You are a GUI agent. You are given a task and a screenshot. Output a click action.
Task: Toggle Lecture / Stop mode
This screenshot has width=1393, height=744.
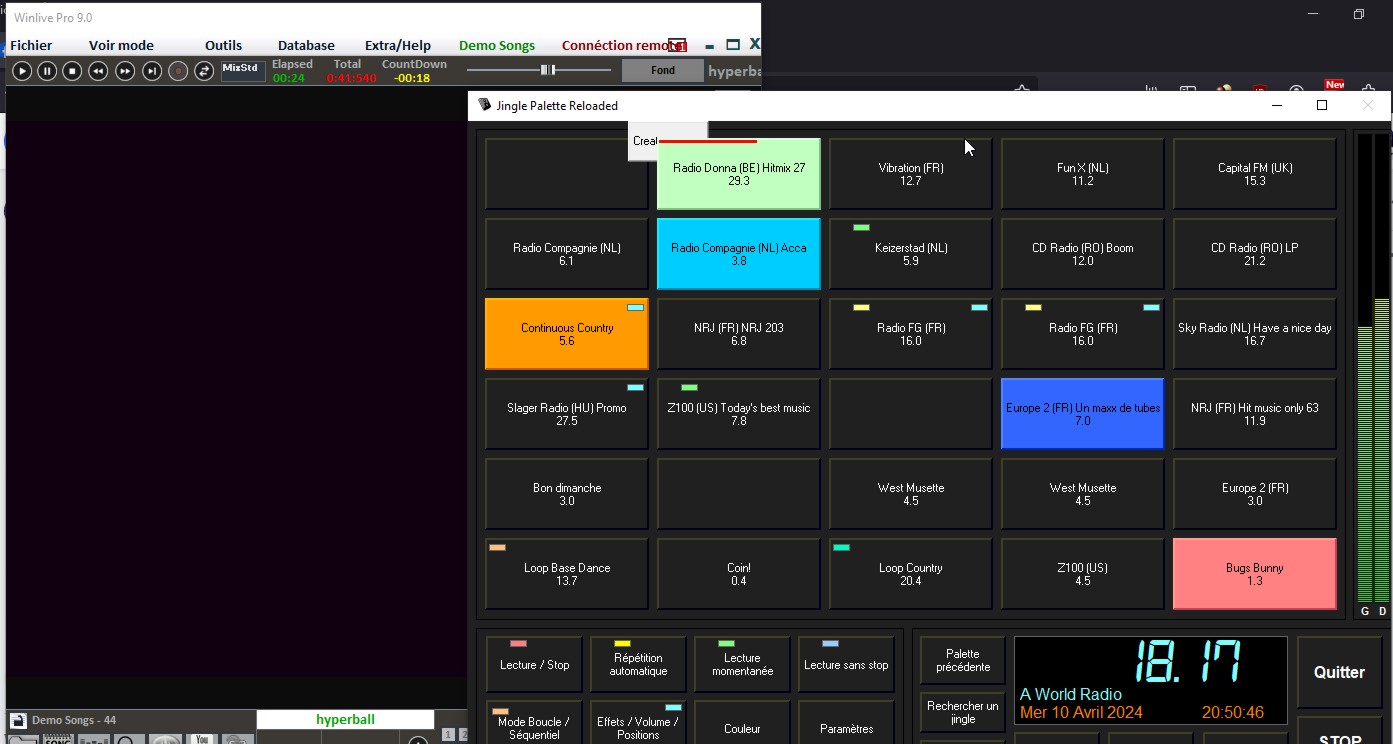pos(534,664)
